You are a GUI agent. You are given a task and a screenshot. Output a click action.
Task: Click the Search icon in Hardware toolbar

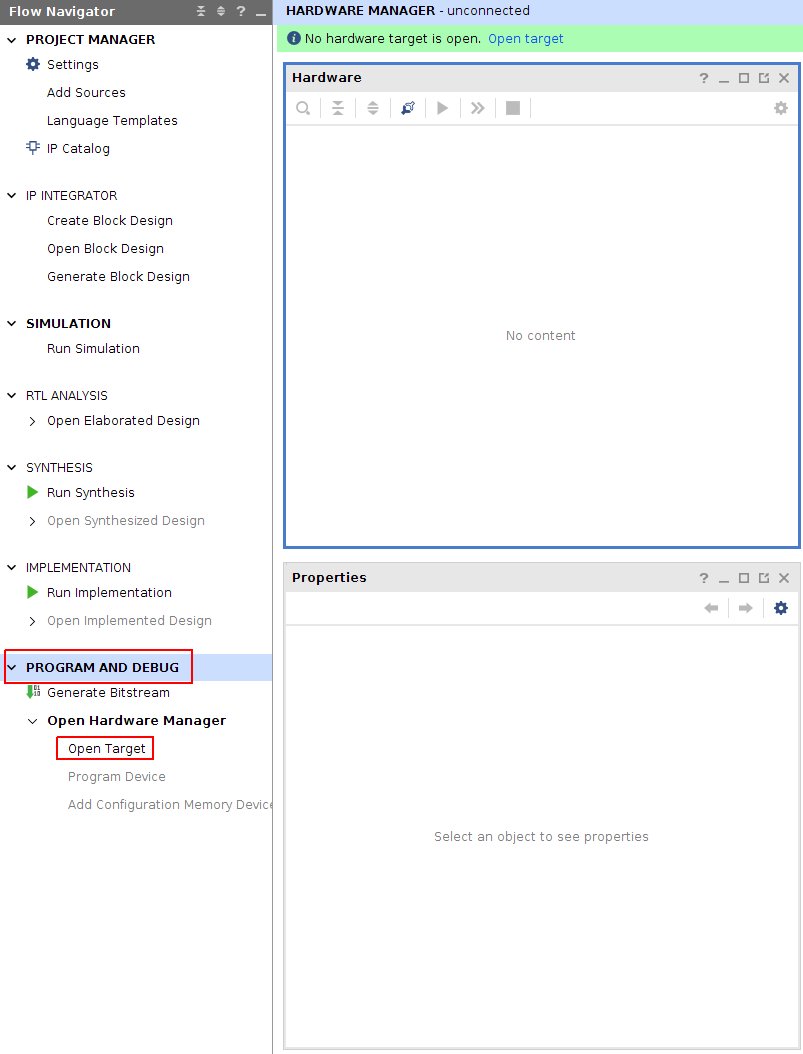coord(303,108)
